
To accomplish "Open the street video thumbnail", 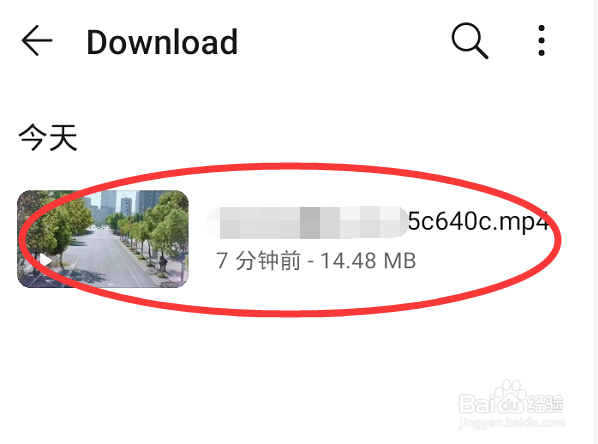I will 103,239.
